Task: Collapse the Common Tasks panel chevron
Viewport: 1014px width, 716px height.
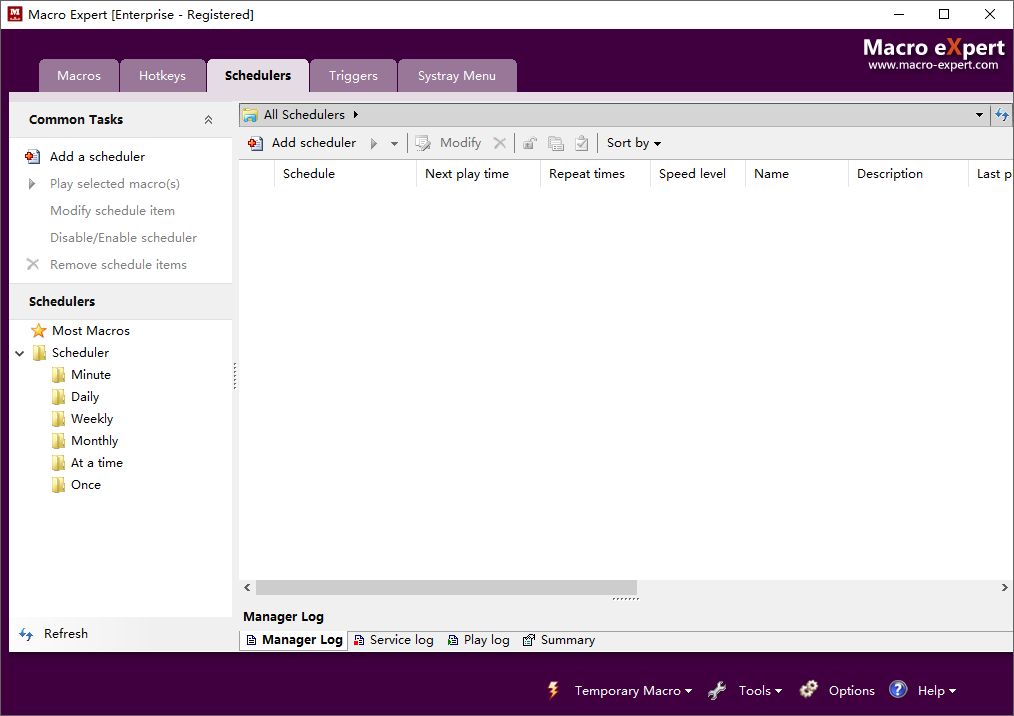Action: tap(208, 120)
